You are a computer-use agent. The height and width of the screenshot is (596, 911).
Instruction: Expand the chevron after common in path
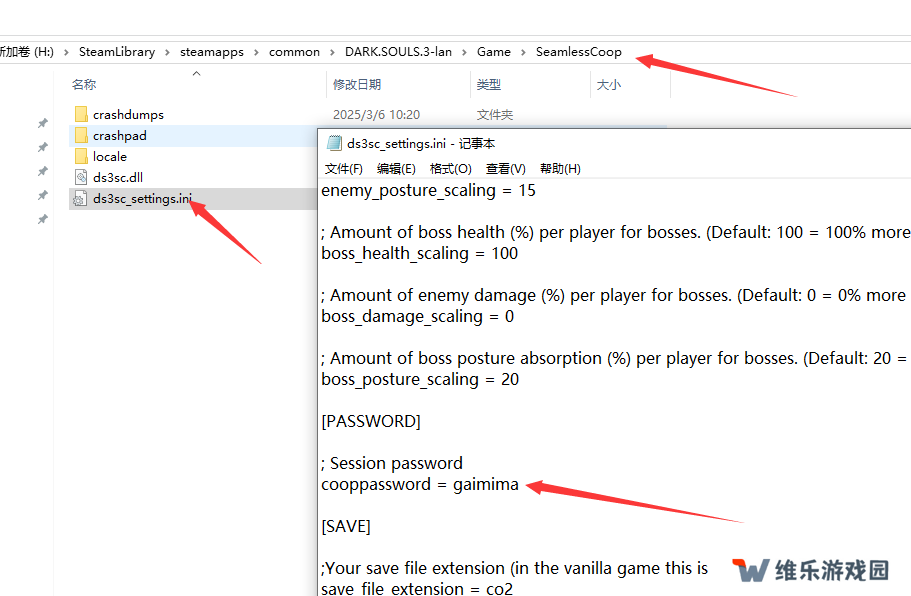(332, 52)
